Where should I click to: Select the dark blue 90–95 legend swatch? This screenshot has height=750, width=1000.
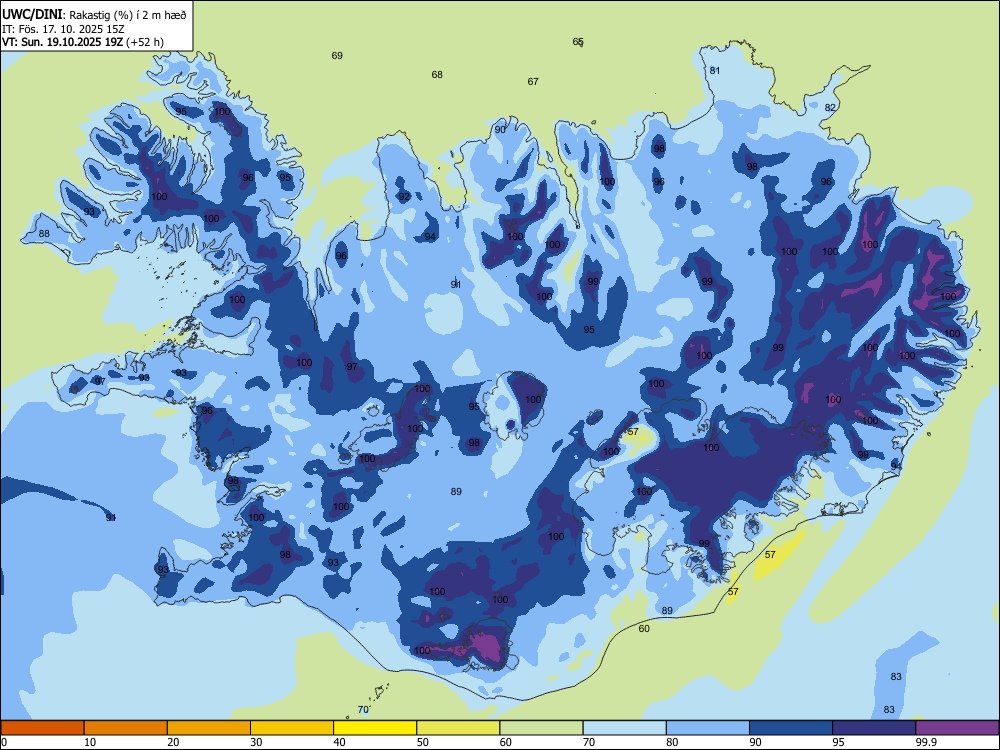(x=791, y=728)
